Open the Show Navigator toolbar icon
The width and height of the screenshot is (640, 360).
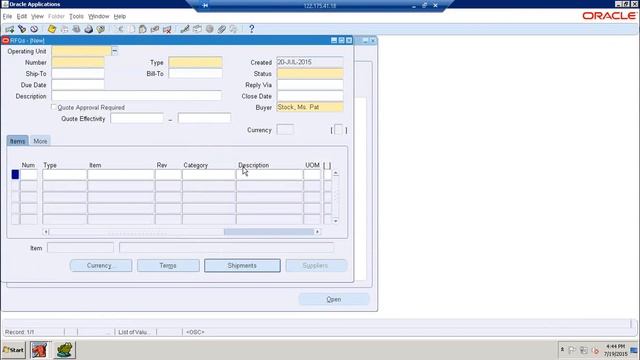(34, 29)
